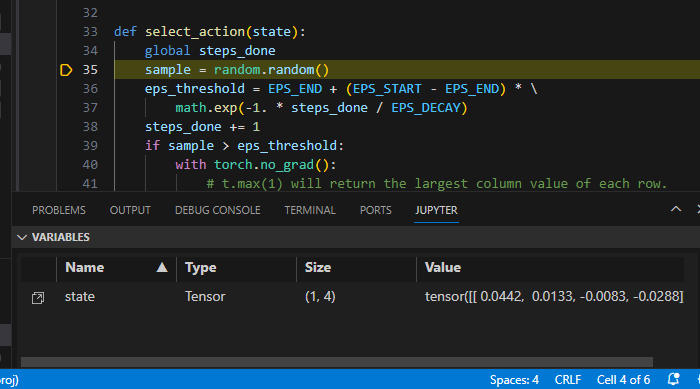700x389 pixels.
Task: Select the JUPYTER tab
Action: (x=436, y=210)
